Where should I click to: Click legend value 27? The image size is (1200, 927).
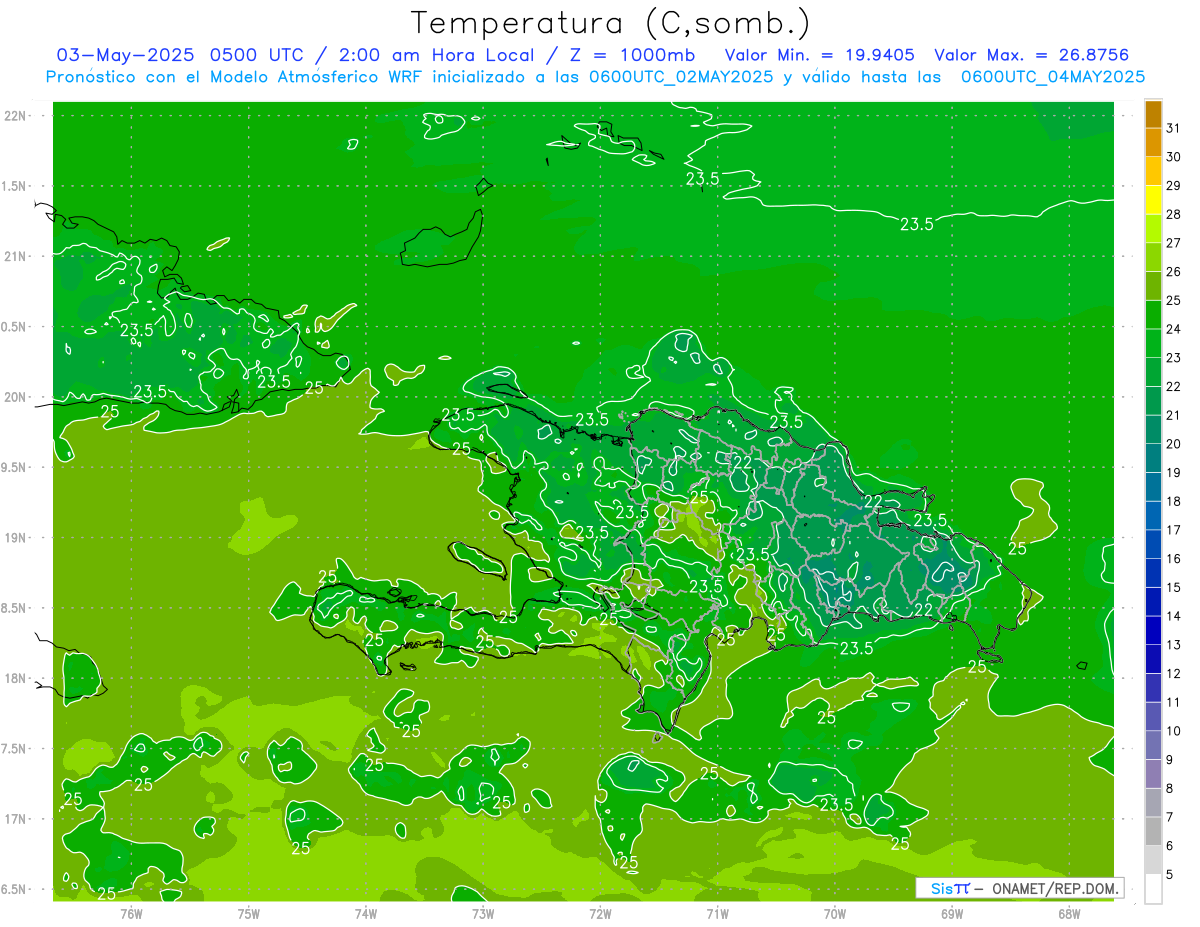click(x=1173, y=243)
